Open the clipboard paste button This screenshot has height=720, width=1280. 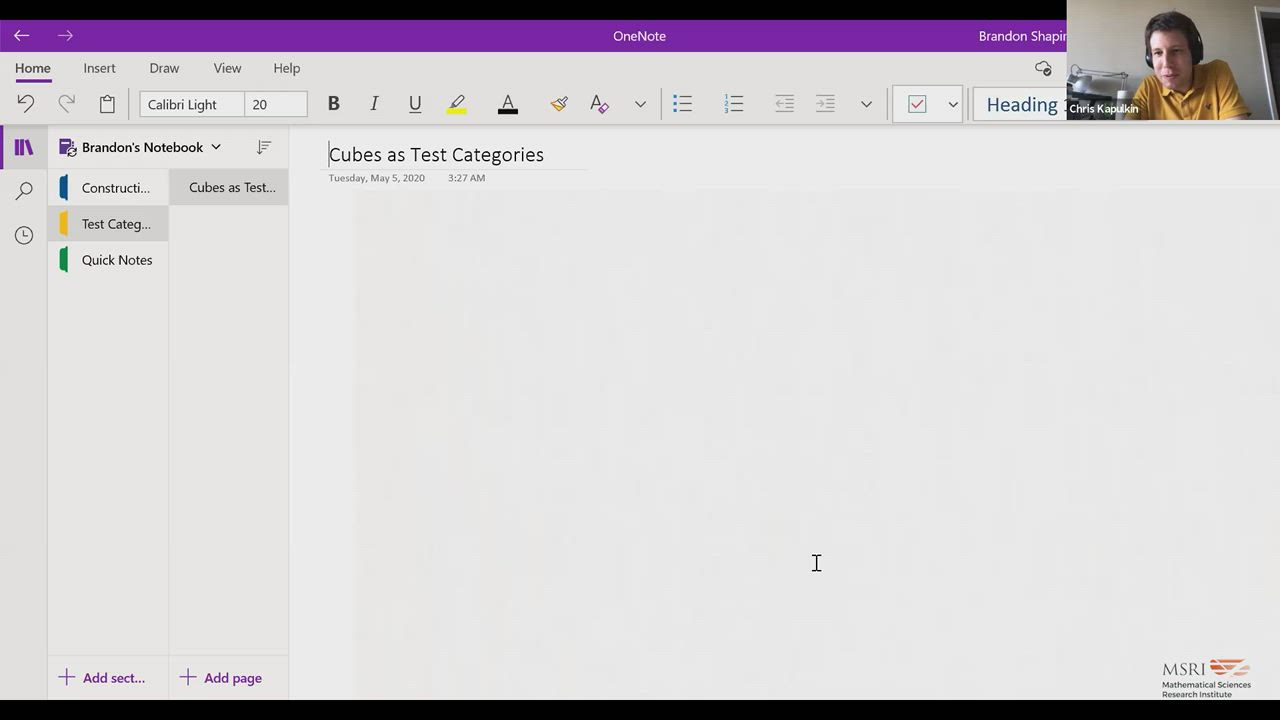[x=107, y=104]
